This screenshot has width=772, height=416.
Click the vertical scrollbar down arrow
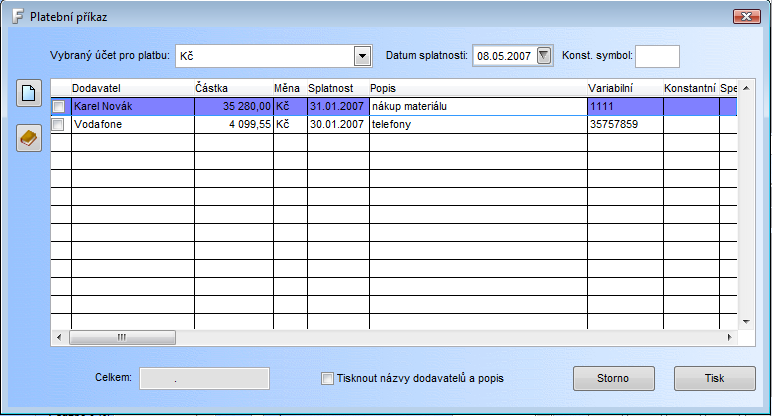[746, 322]
